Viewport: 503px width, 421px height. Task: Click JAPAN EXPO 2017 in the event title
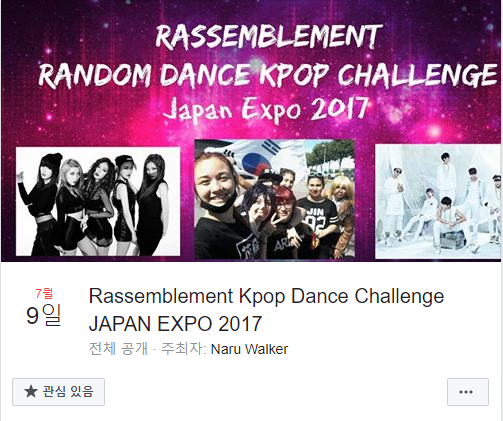tap(175, 323)
